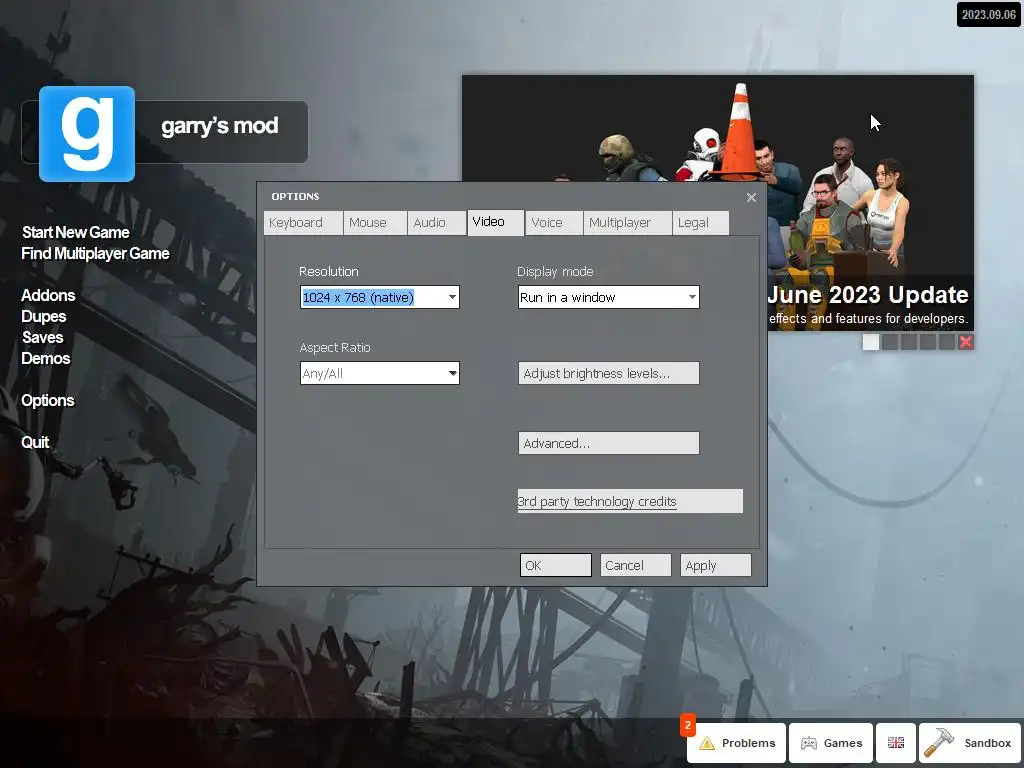Click Adjust brightness levels button
Screen dimensions: 1024x768
point(609,373)
